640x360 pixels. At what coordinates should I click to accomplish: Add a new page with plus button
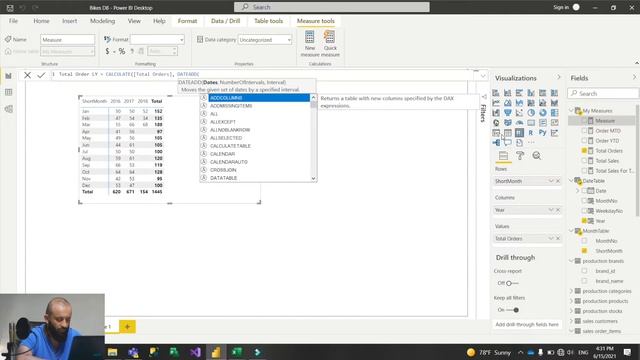(x=127, y=327)
